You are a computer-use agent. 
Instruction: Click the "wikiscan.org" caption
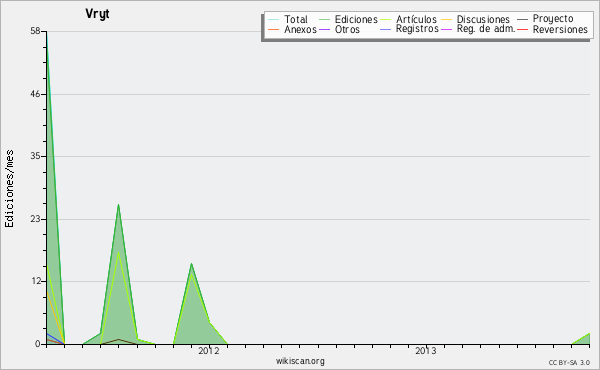(x=300, y=361)
